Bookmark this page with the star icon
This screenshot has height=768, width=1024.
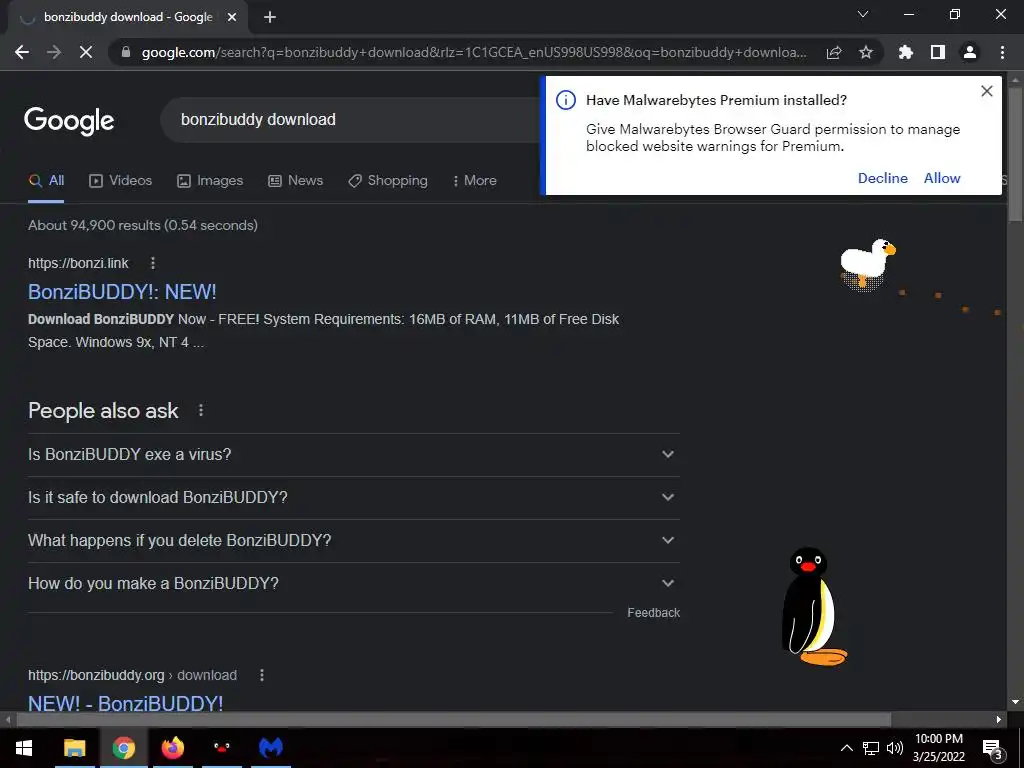tap(866, 52)
